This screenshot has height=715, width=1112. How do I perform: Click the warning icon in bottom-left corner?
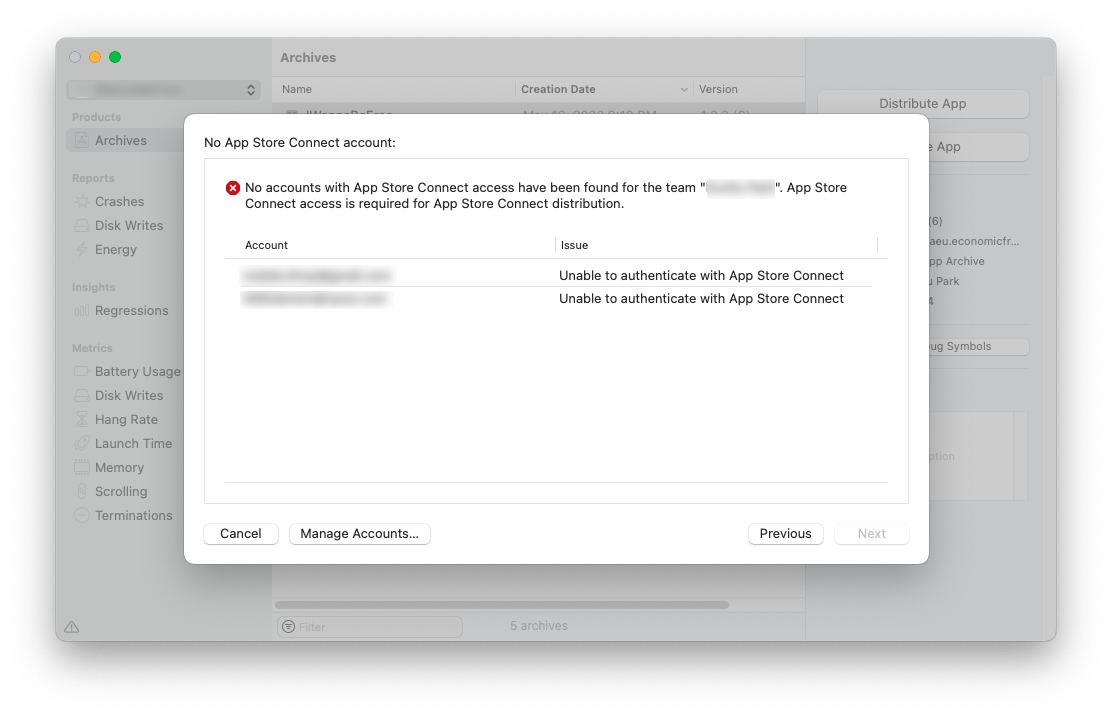coord(71,626)
